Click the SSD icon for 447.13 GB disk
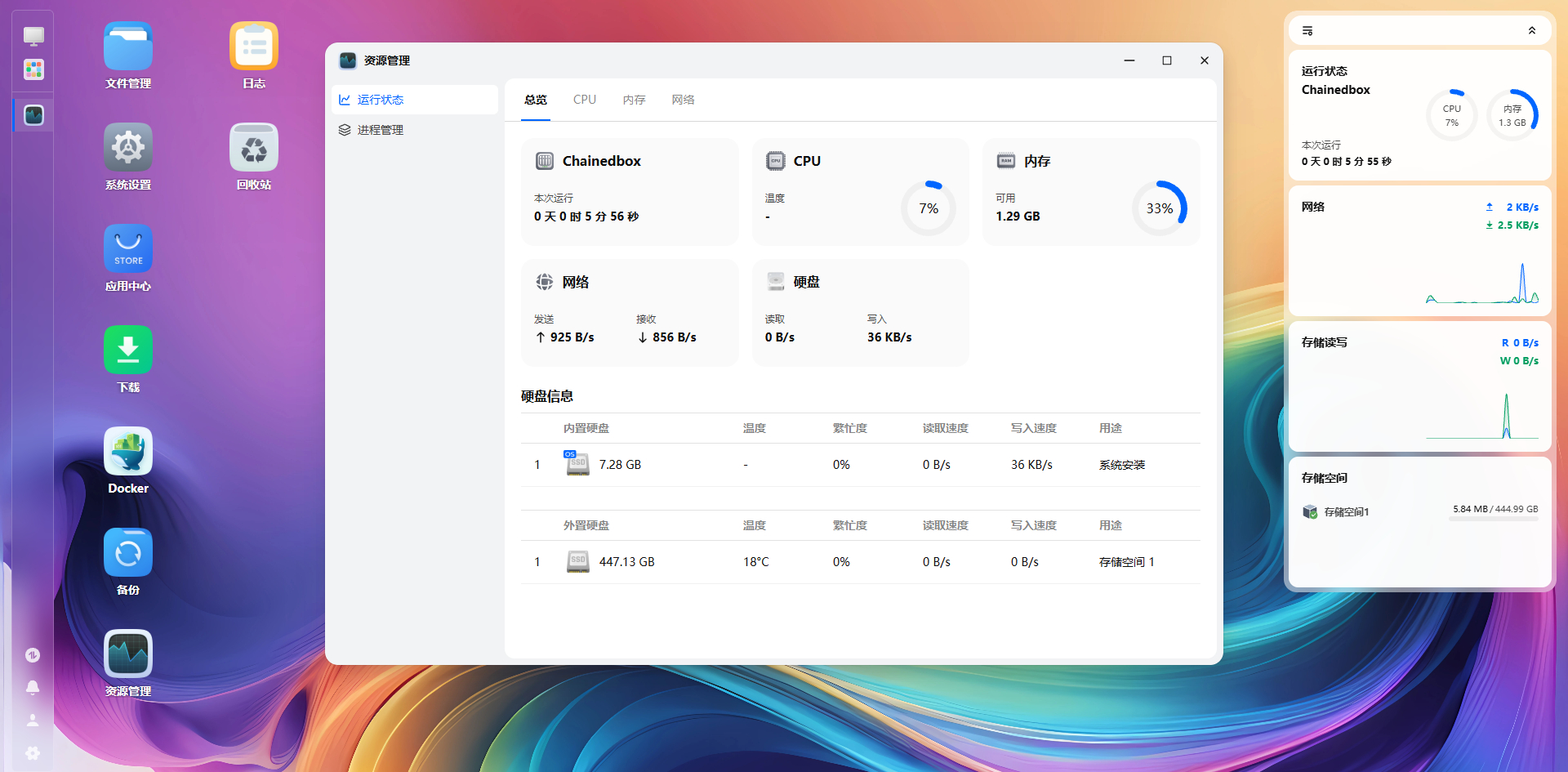 click(x=578, y=561)
